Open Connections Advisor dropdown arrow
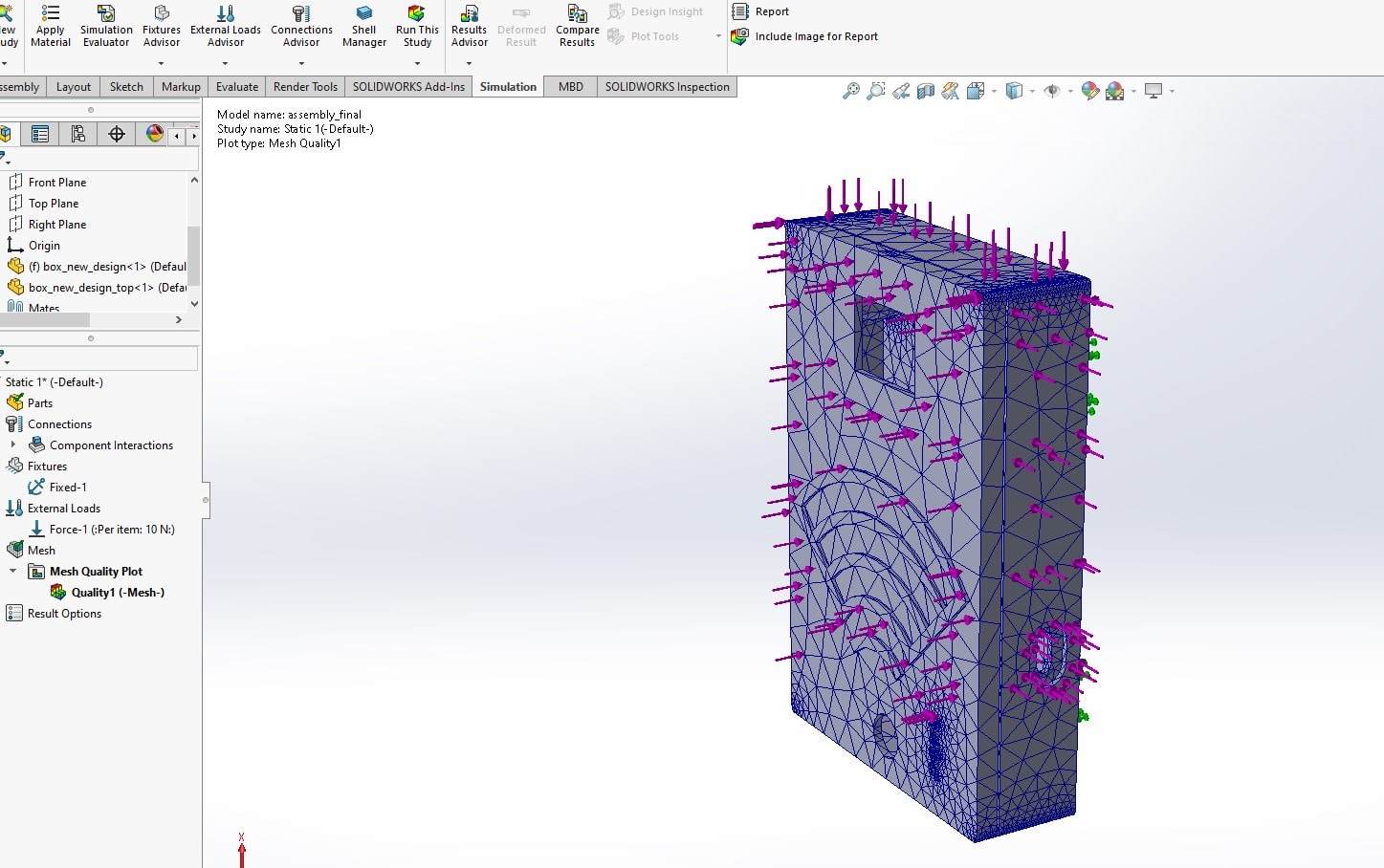The height and width of the screenshot is (868, 1384). click(301, 63)
